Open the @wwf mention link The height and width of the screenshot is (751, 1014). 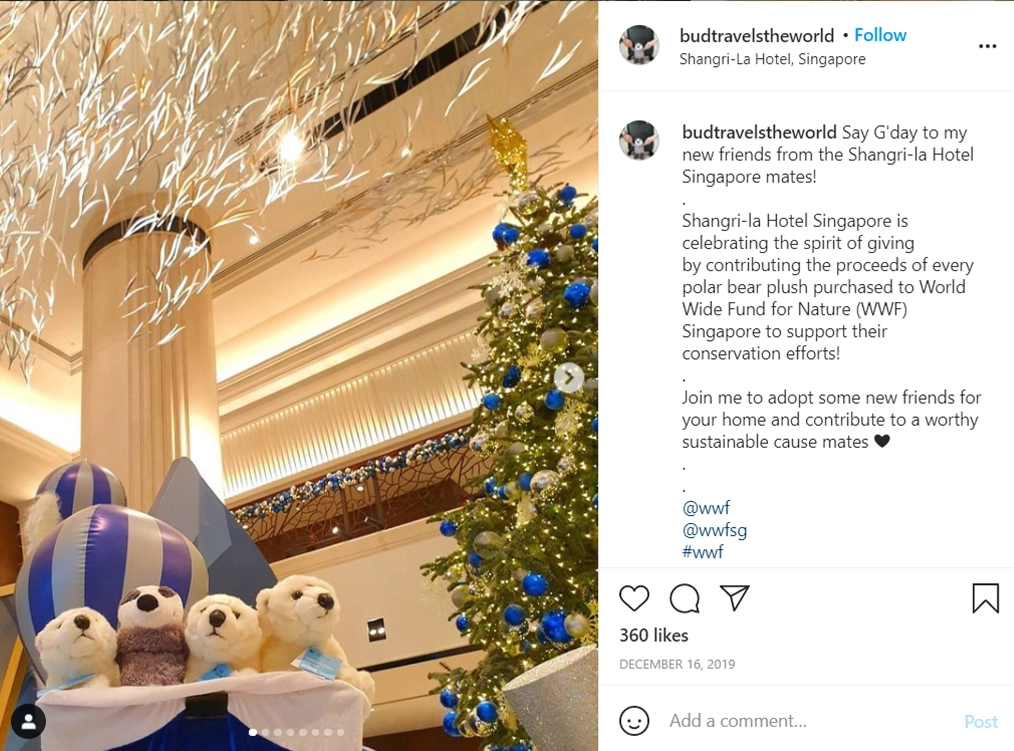pyautogui.click(x=706, y=508)
